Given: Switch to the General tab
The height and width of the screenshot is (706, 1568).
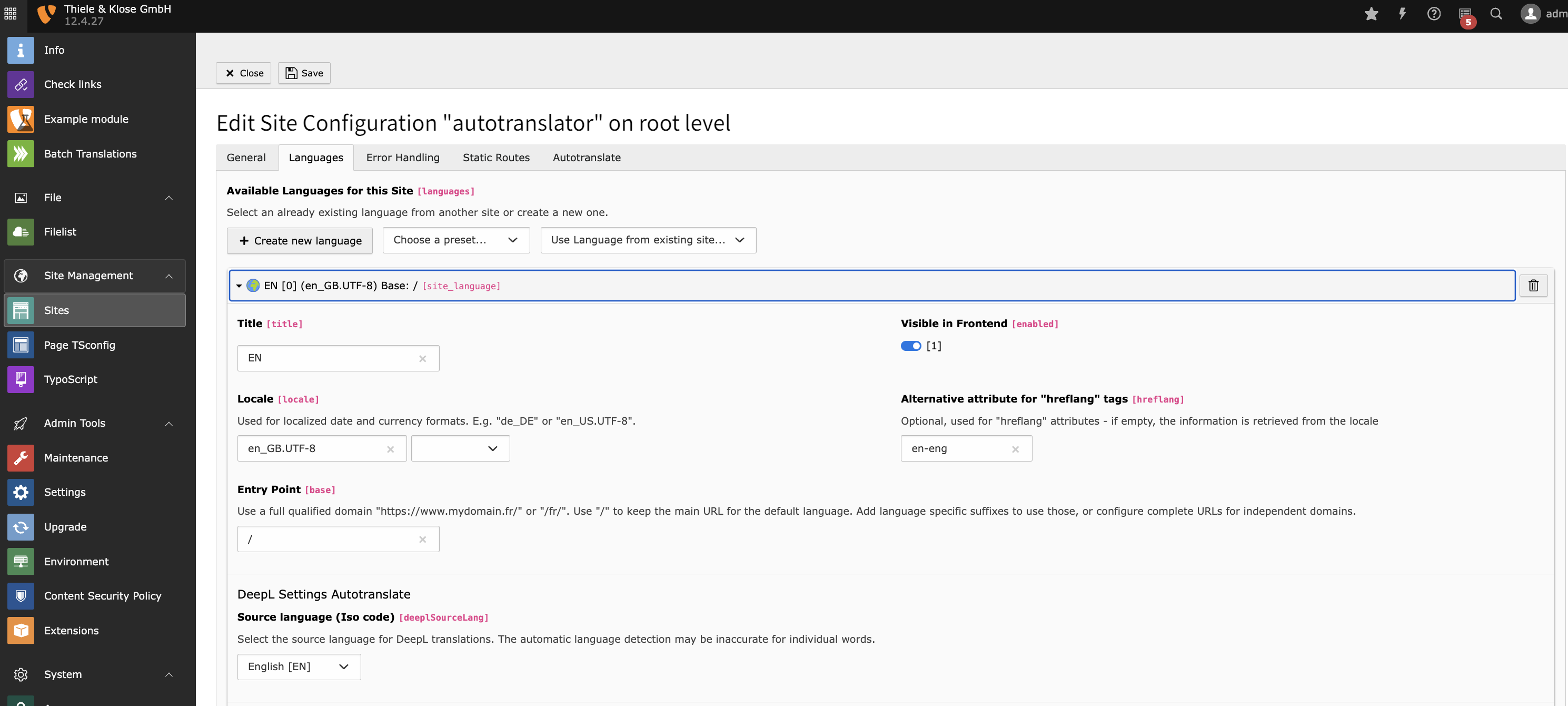Looking at the screenshot, I should [246, 157].
